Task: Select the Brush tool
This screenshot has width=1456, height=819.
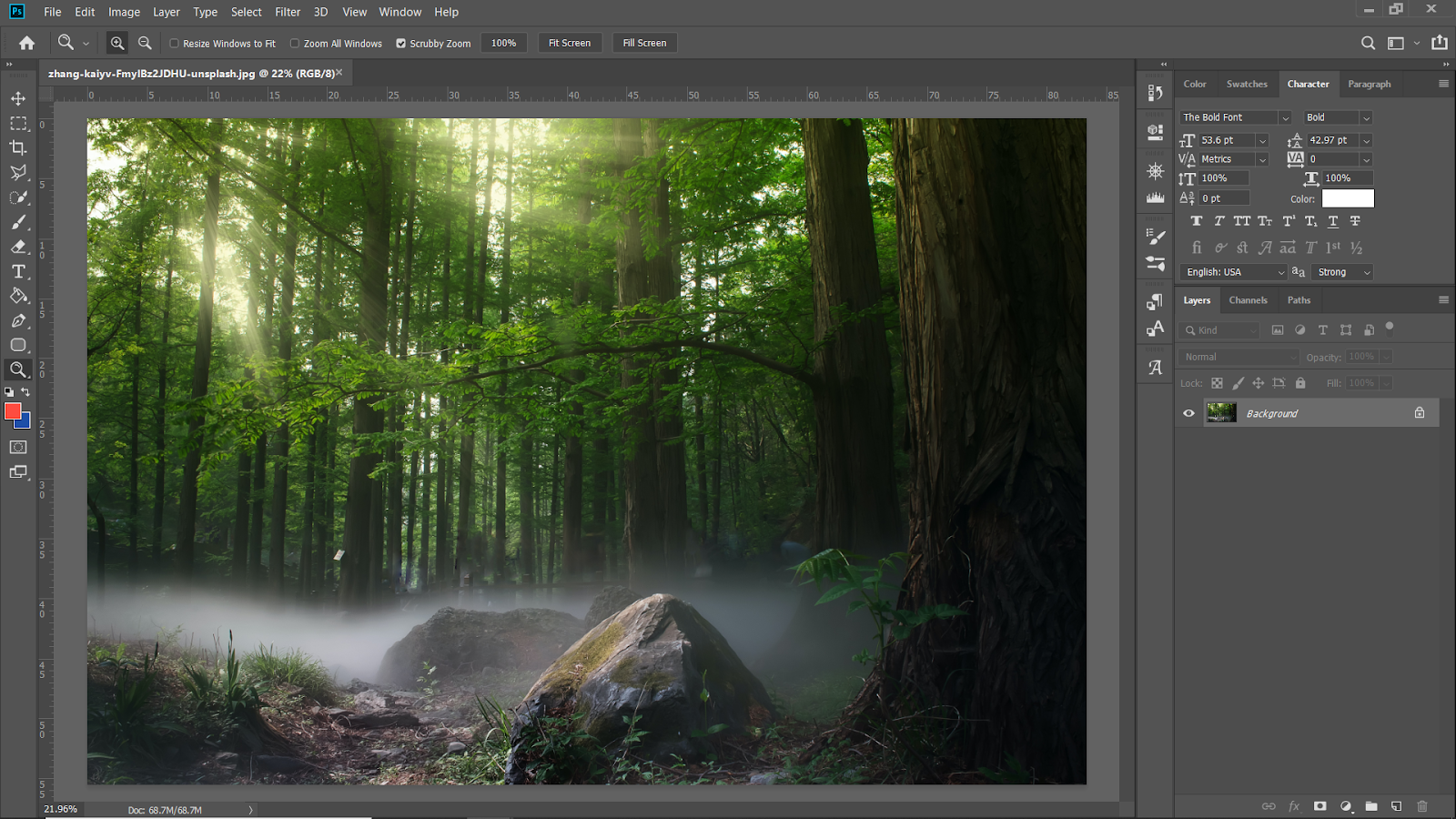Action: pos(18,222)
